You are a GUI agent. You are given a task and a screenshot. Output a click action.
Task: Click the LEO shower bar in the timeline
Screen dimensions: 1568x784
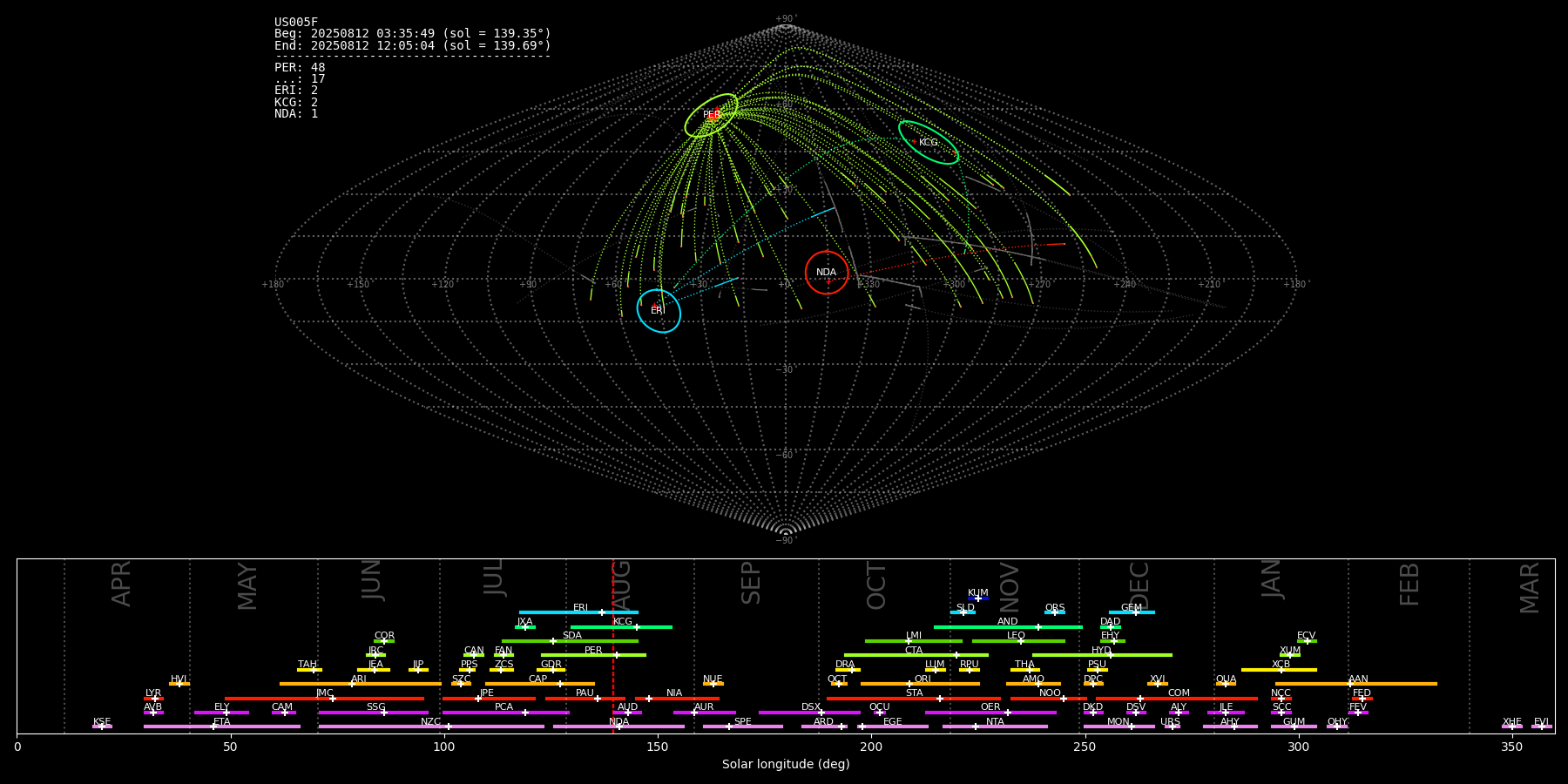click(1018, 641)
